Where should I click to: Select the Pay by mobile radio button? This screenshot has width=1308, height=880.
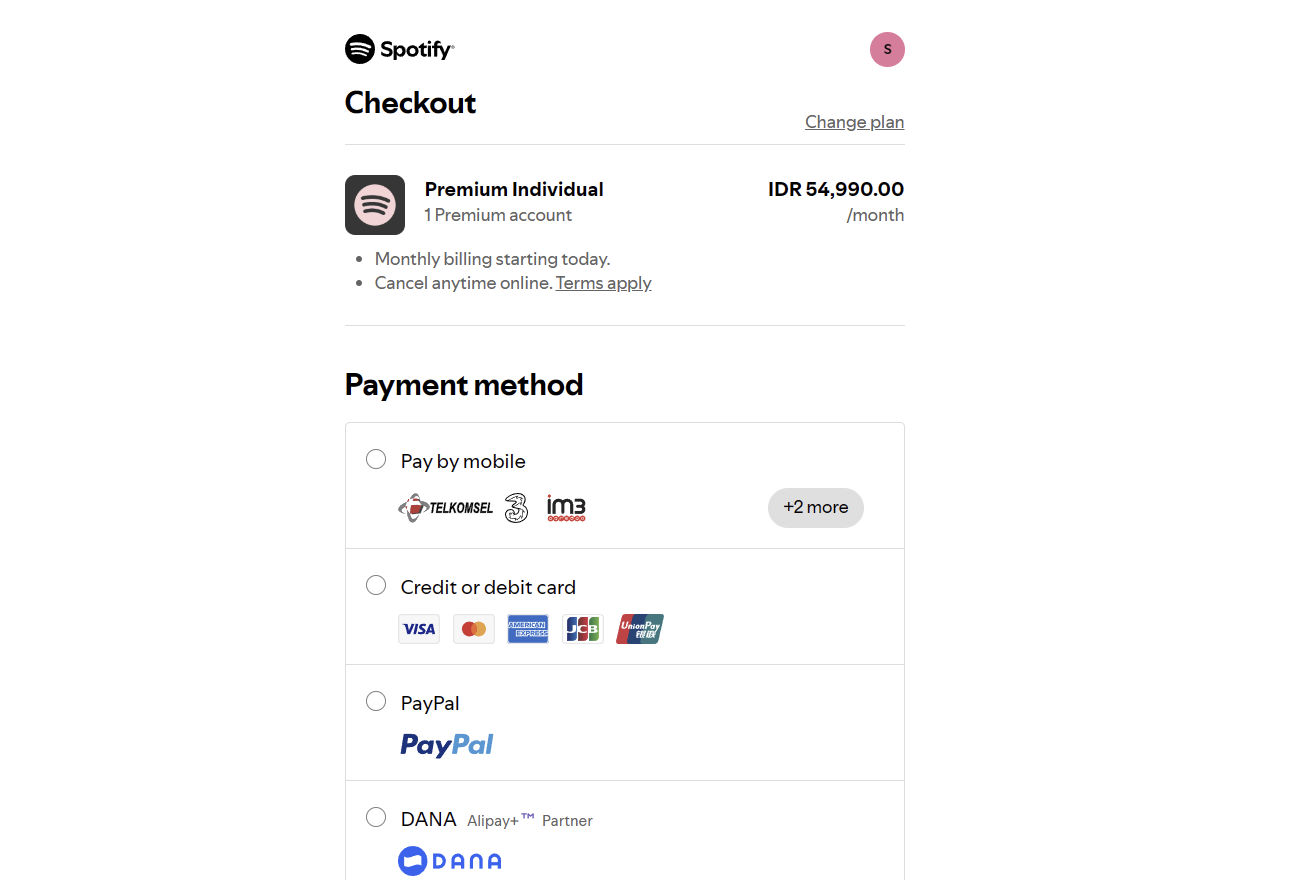point(376,459)
